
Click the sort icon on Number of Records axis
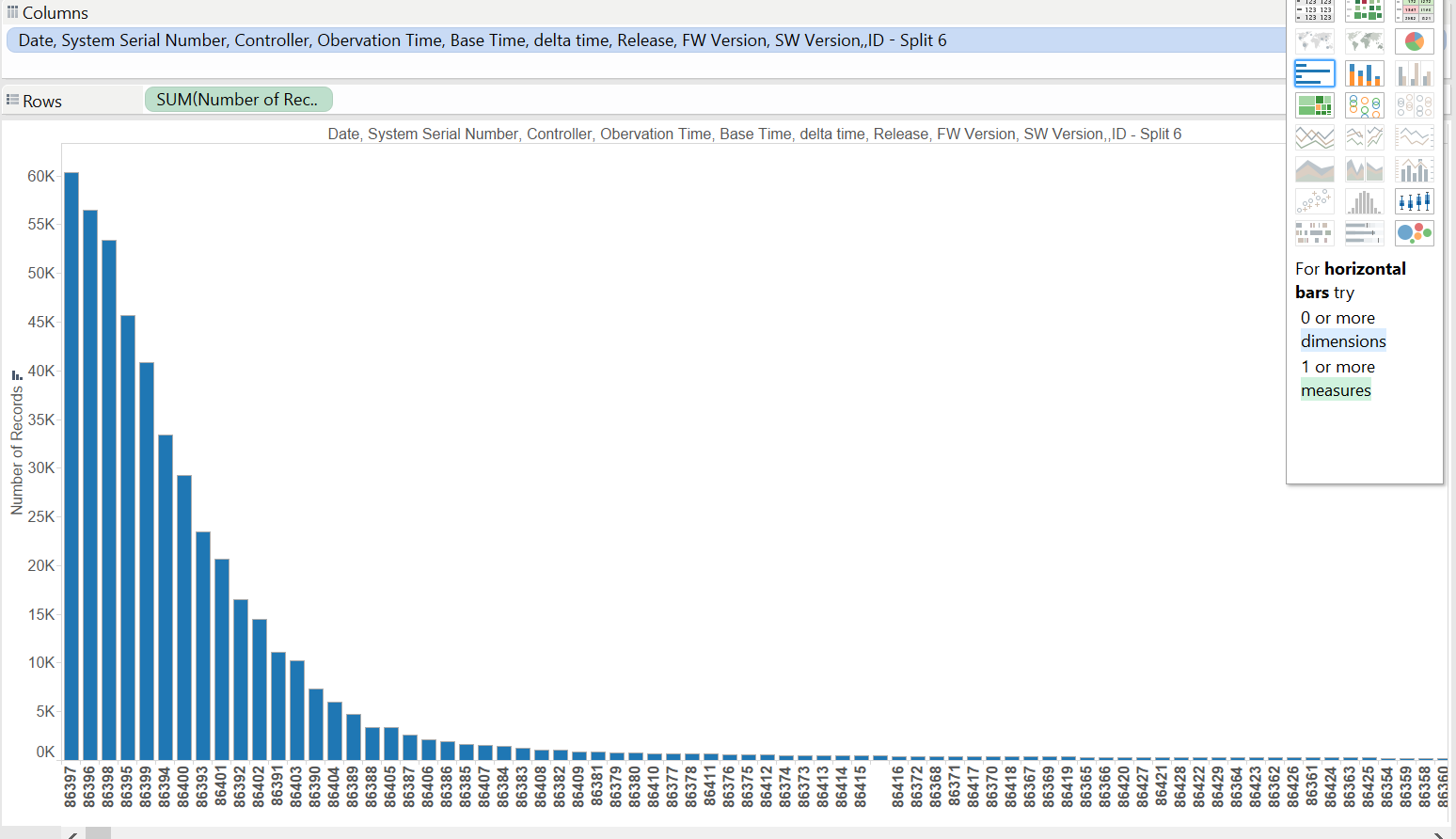tap(17, 374)
